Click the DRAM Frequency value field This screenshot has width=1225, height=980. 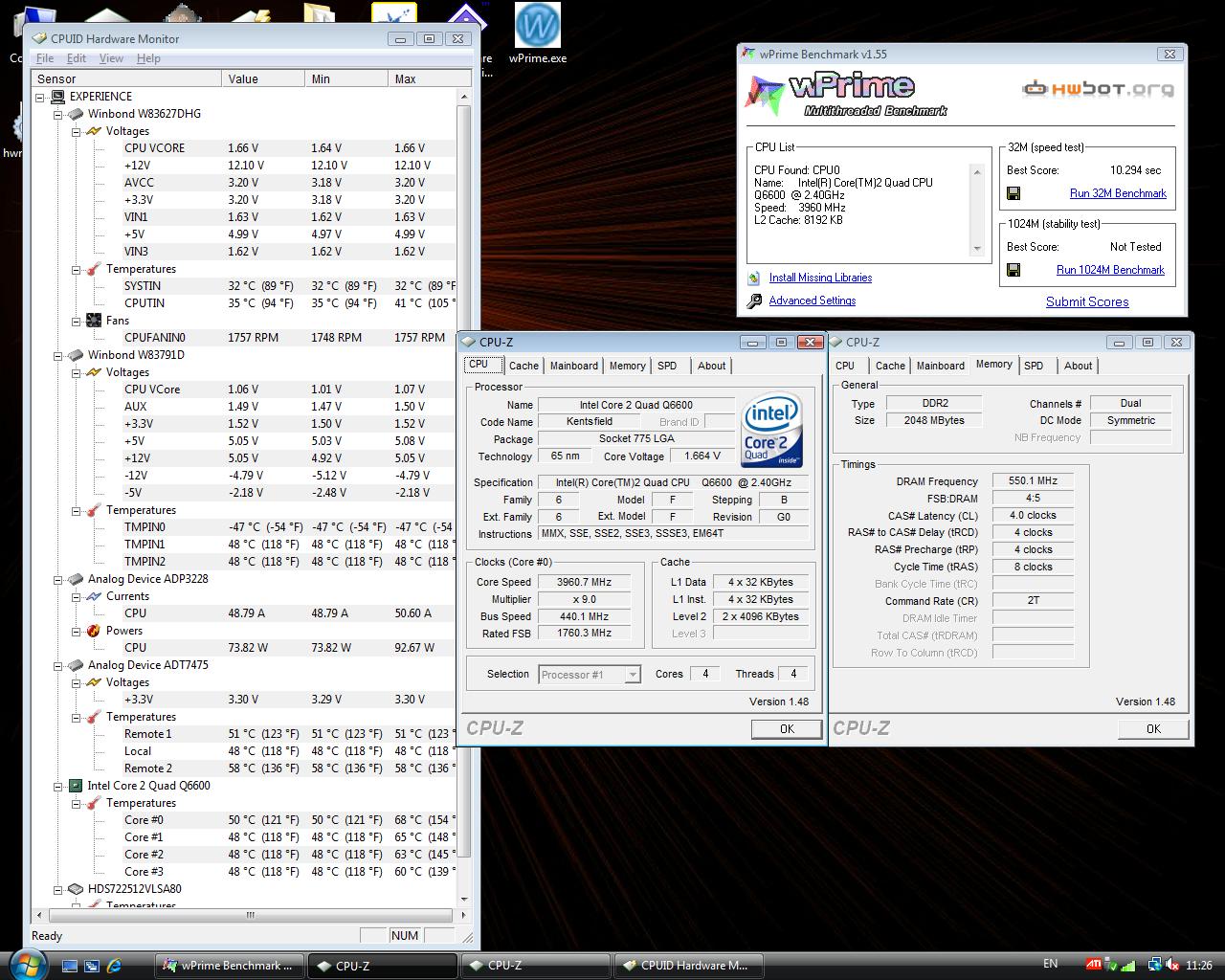[1033, 481]
